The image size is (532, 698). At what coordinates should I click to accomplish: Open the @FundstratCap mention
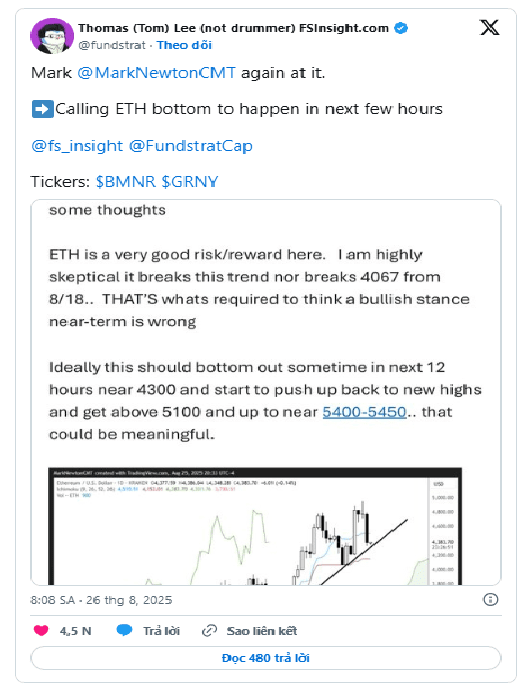coord(191,146)
